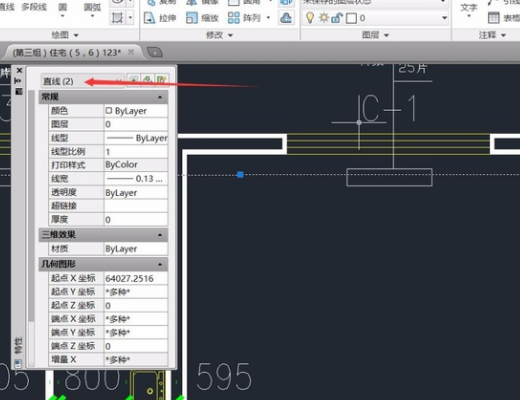Toggle the layer lock padlock icon

[337, 18]
